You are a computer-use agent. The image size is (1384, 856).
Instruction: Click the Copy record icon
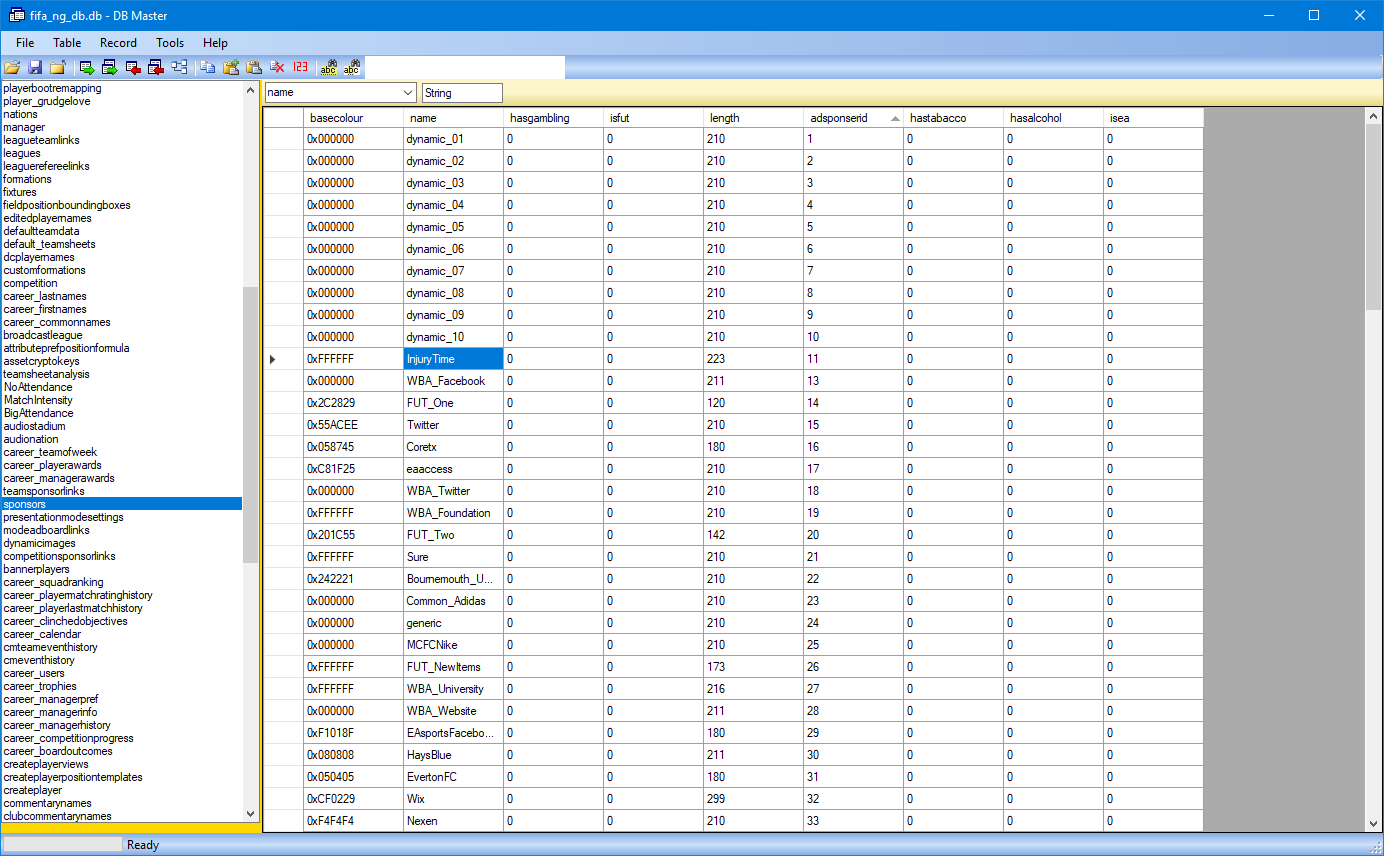[208, 68]
